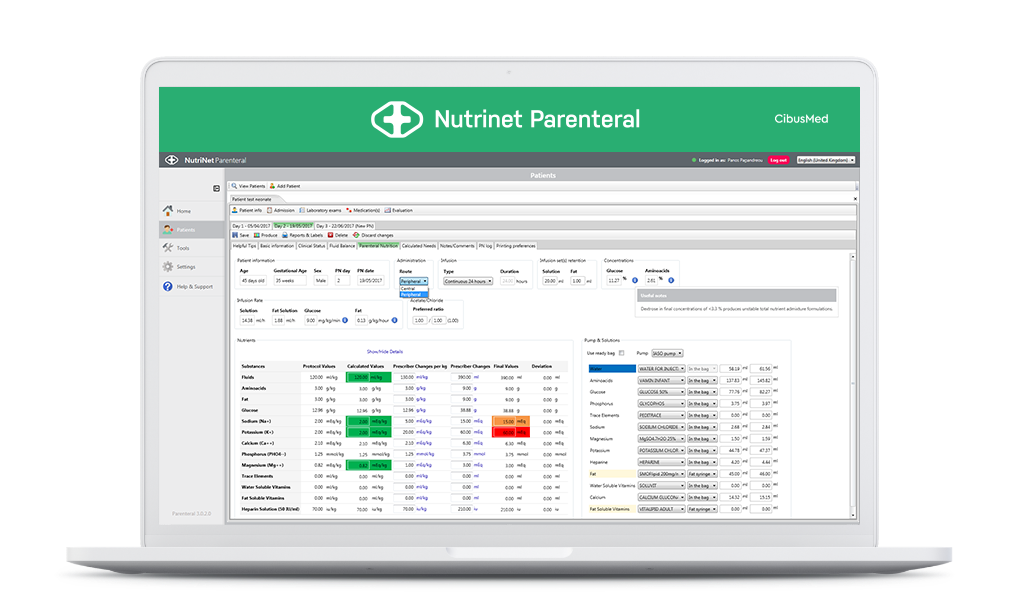Switch to the Fluid Balance tab

(x=341, y=245)
